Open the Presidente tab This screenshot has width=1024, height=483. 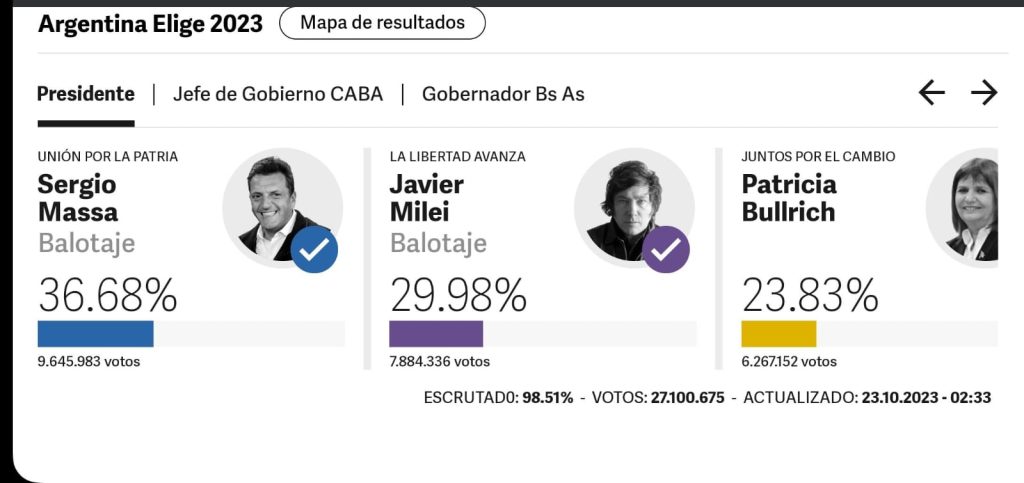click(85, 94)
